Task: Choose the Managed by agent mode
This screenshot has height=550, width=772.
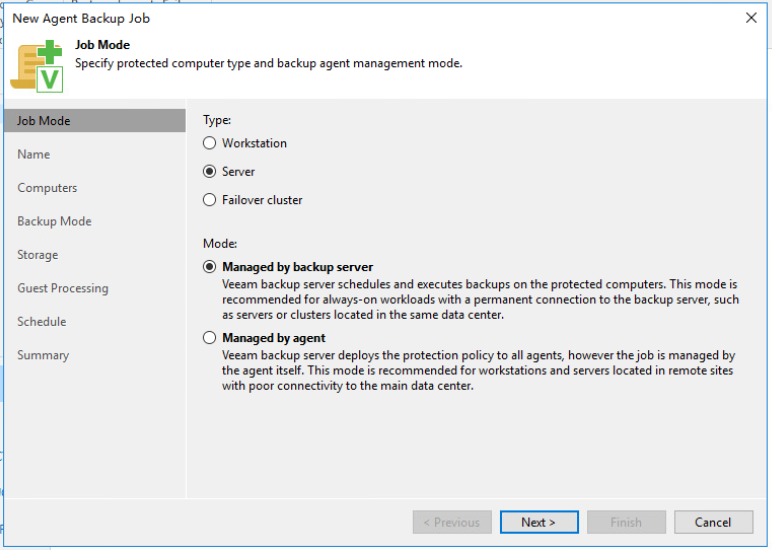Action: click(x=210, y=338)
